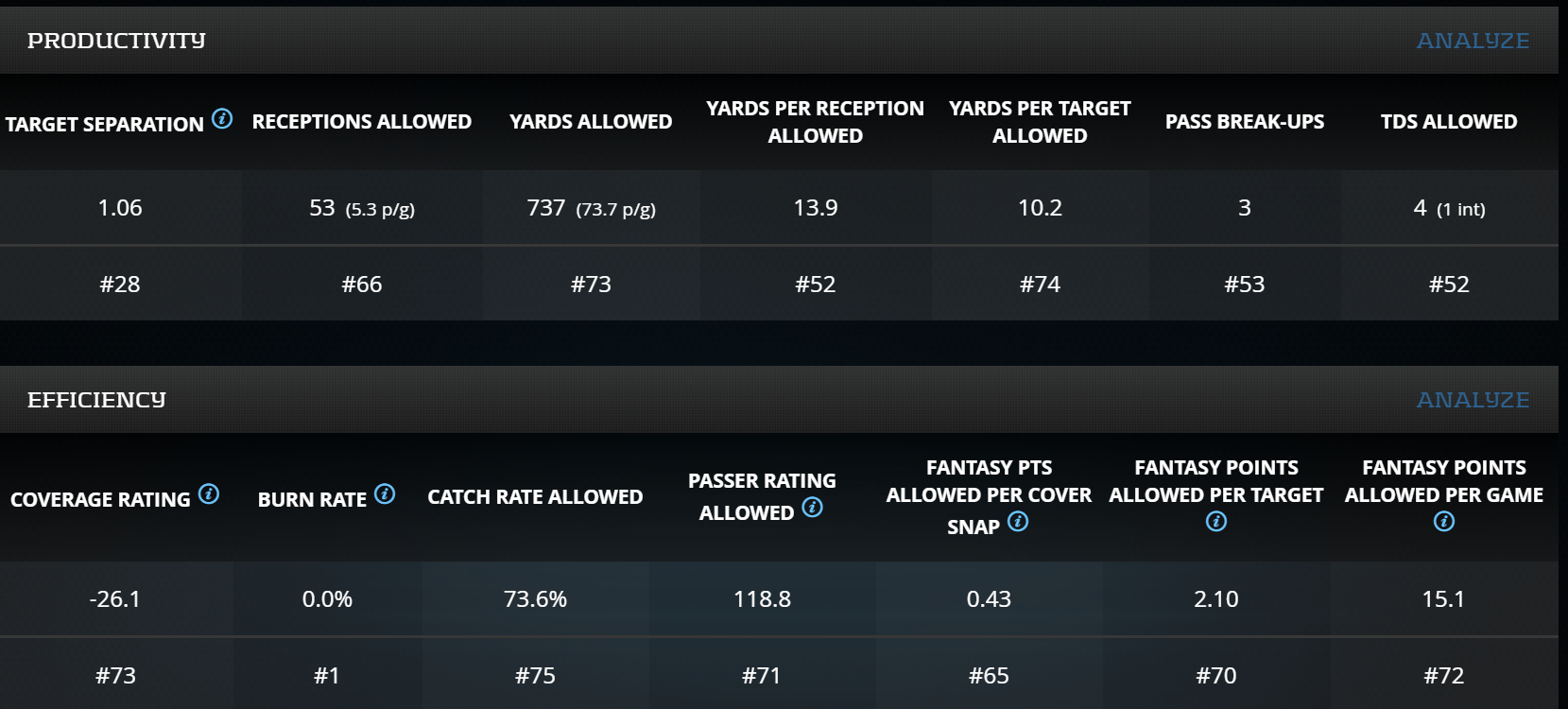Click info icon under Fantasy Points Allowed Per Game
The image size is (1568, 709).
(1444, 522)
